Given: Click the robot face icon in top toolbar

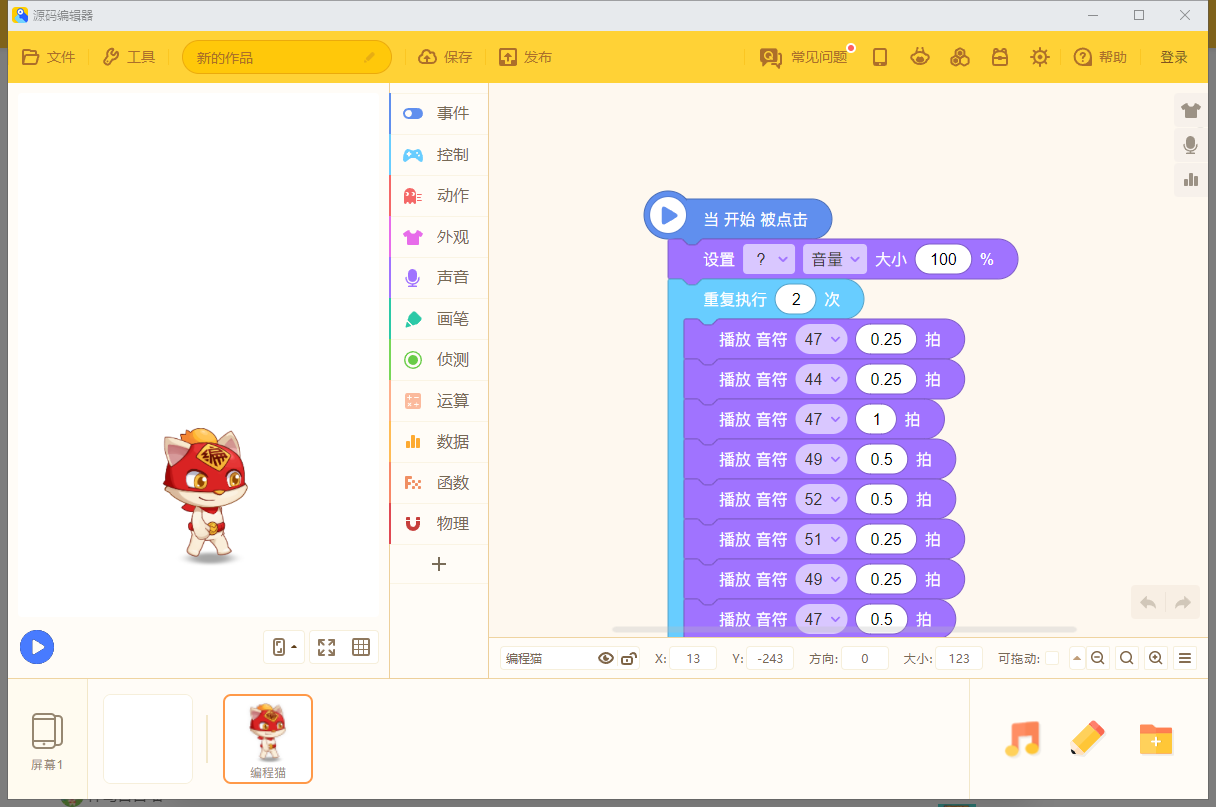Looking at the screenshot, I should (x=920, y=57).
